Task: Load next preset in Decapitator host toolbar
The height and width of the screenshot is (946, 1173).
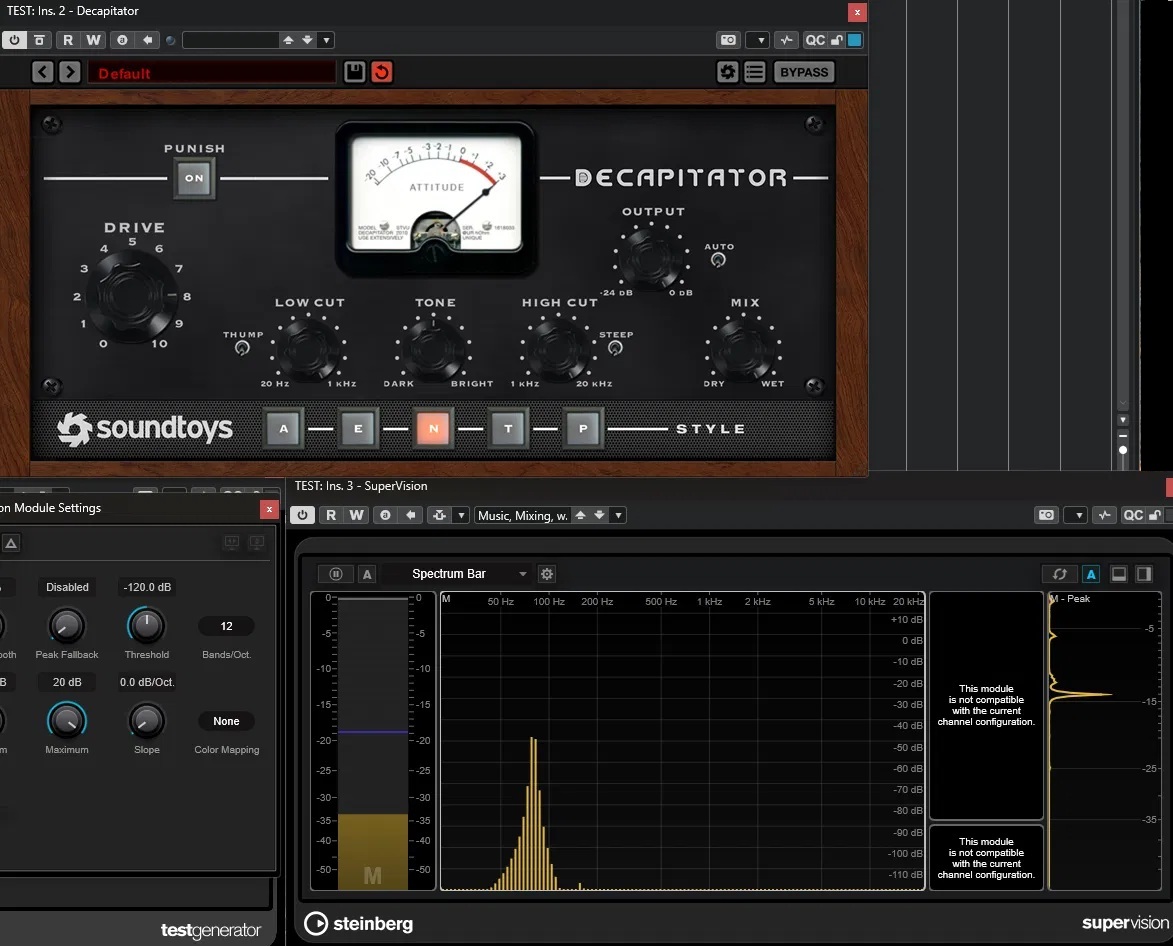Action: coord(307,40)
